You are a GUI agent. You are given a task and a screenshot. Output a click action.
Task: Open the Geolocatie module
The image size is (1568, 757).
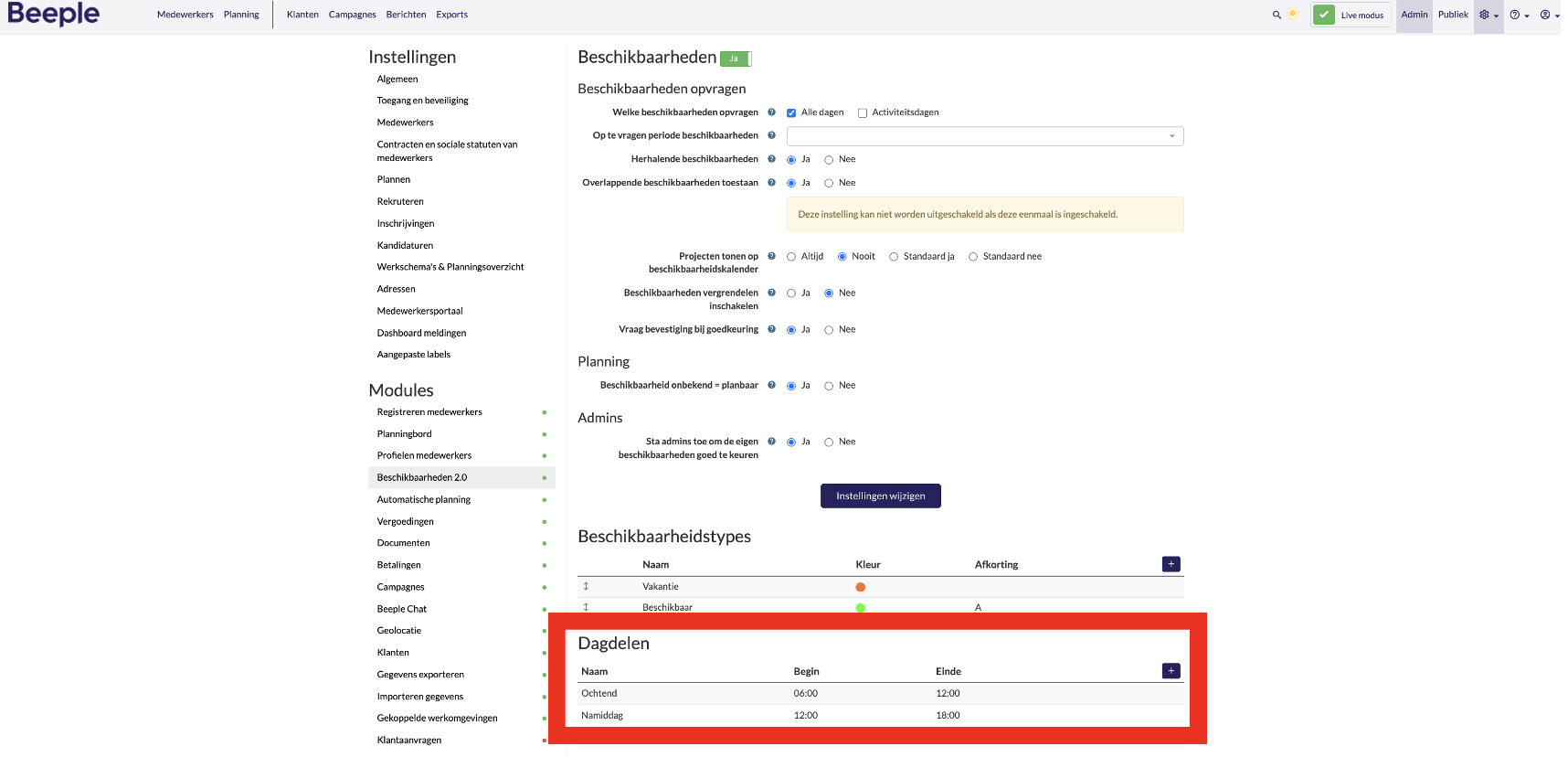(x=399, y=631)
